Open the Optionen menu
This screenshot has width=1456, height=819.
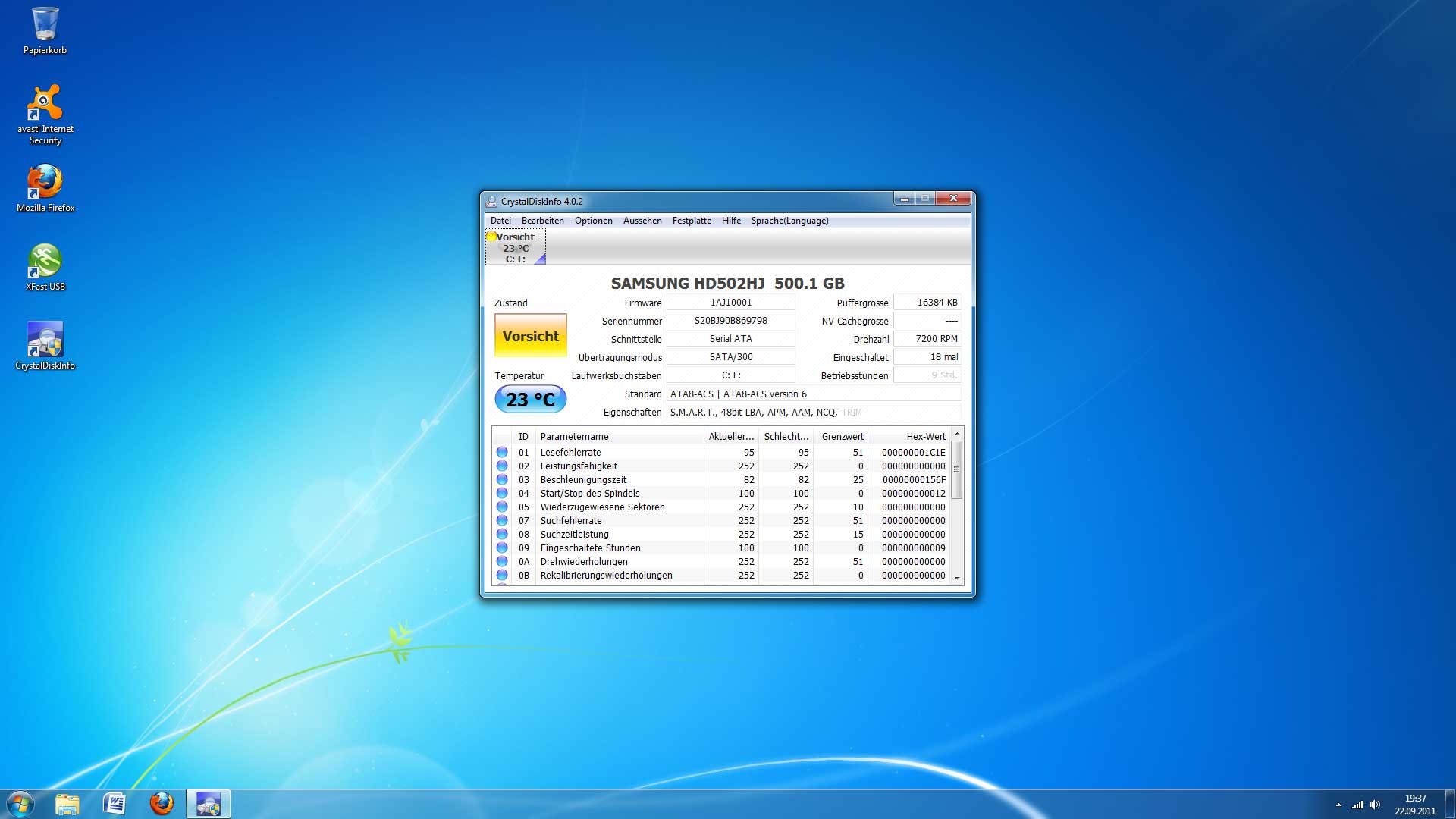click(x=594, y=221)
